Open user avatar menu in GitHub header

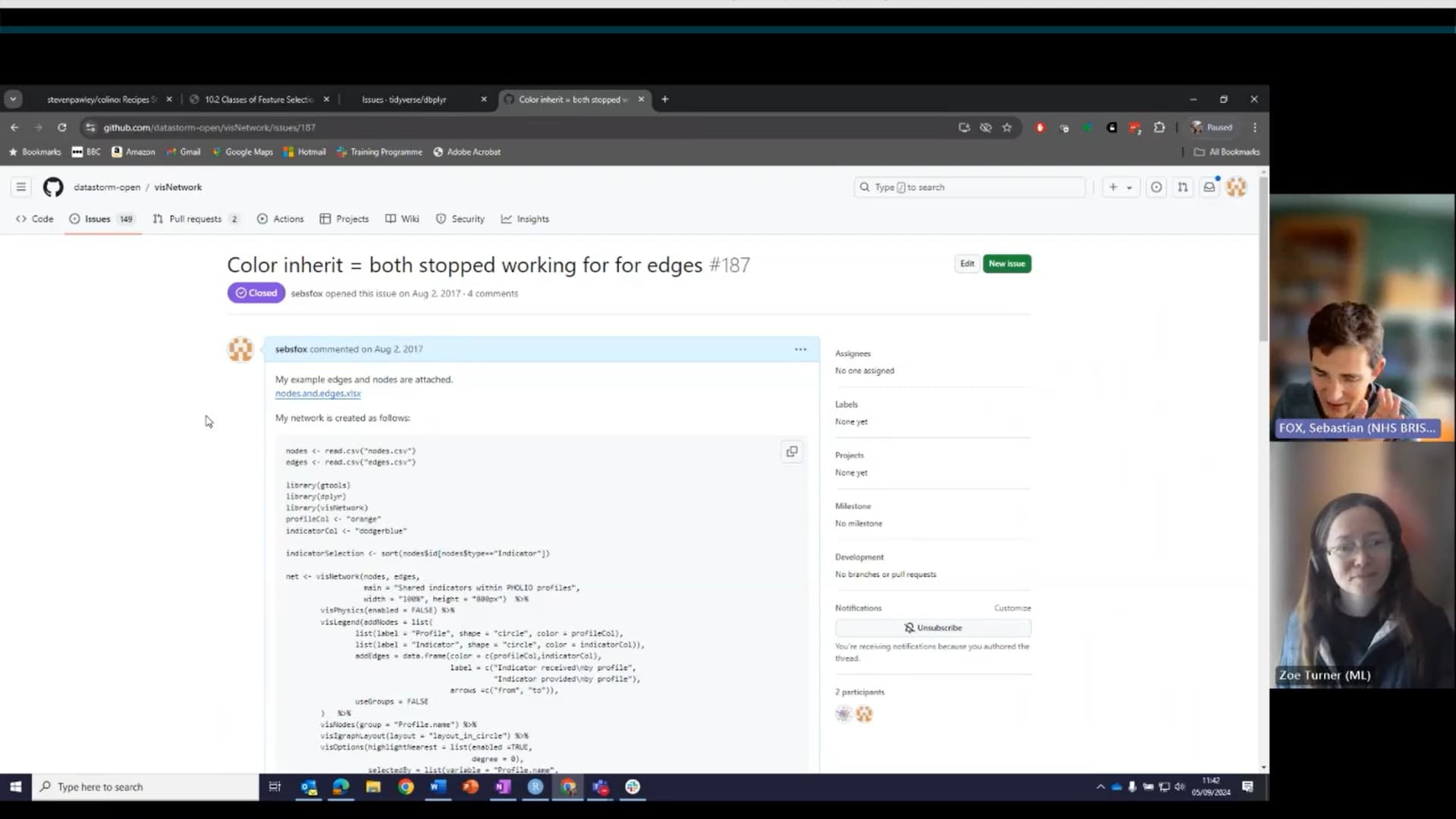pyautogui.click(x=1237, y=187)
